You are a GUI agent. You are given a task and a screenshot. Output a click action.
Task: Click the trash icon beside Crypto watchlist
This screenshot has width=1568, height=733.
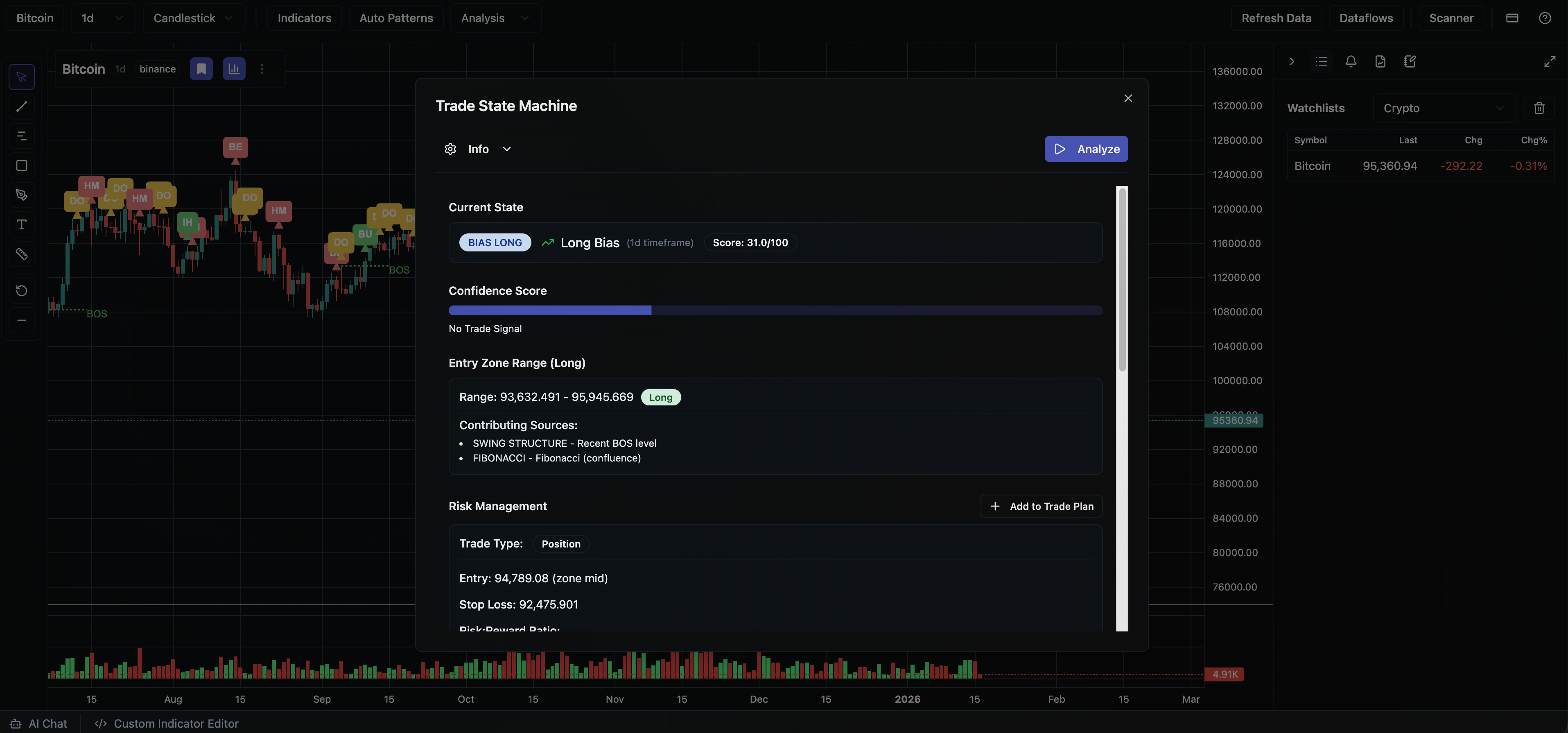pos(1539,109)
